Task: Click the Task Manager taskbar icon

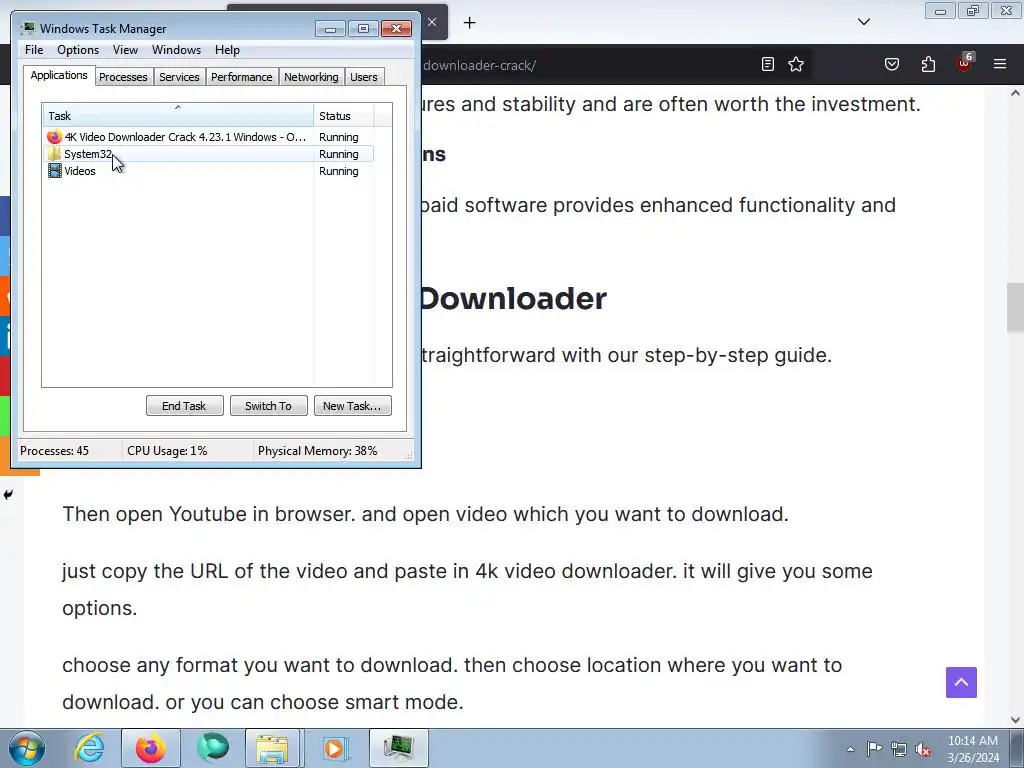Action: coord(398,748)
